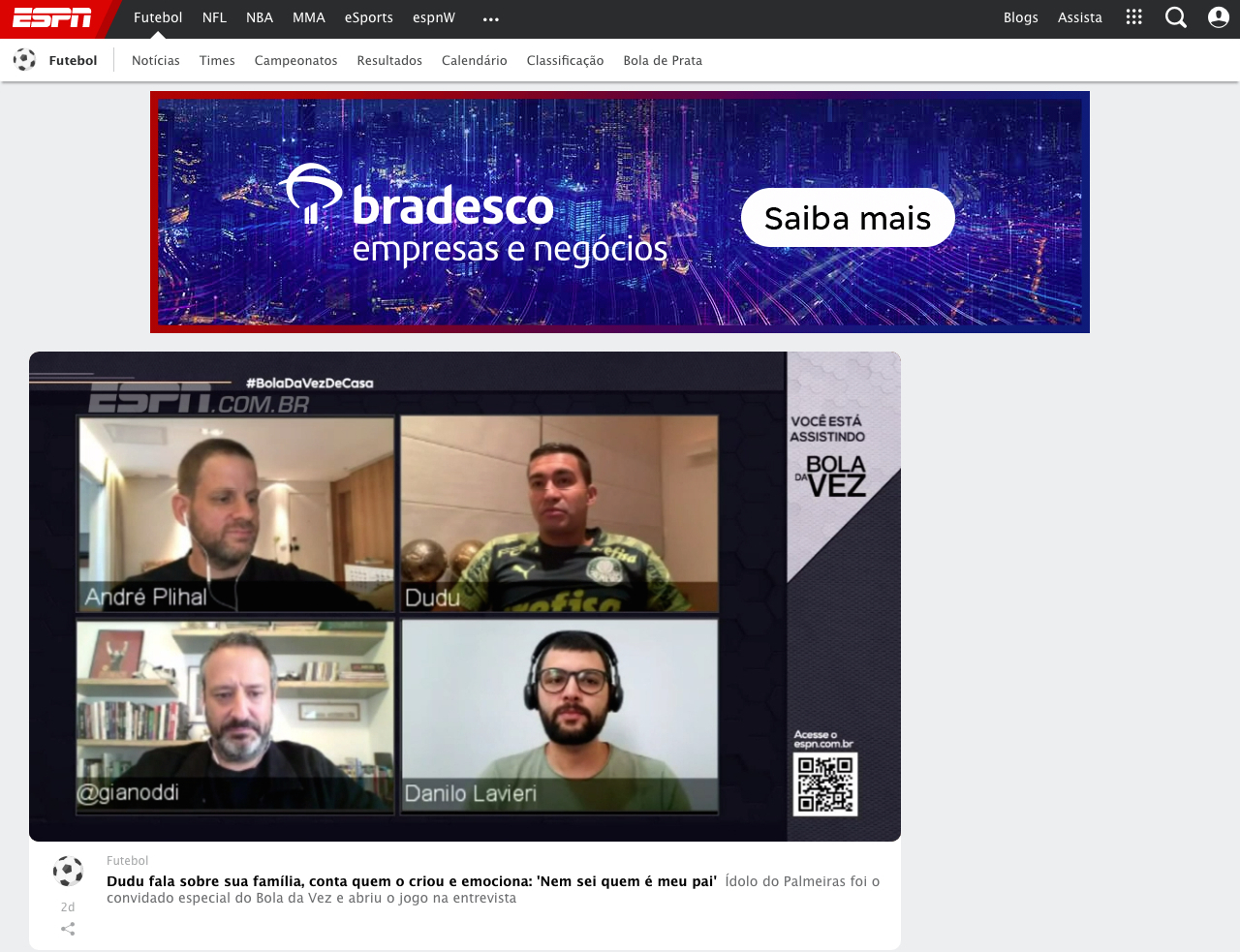Open the NBA navigation item

(260, 17)
